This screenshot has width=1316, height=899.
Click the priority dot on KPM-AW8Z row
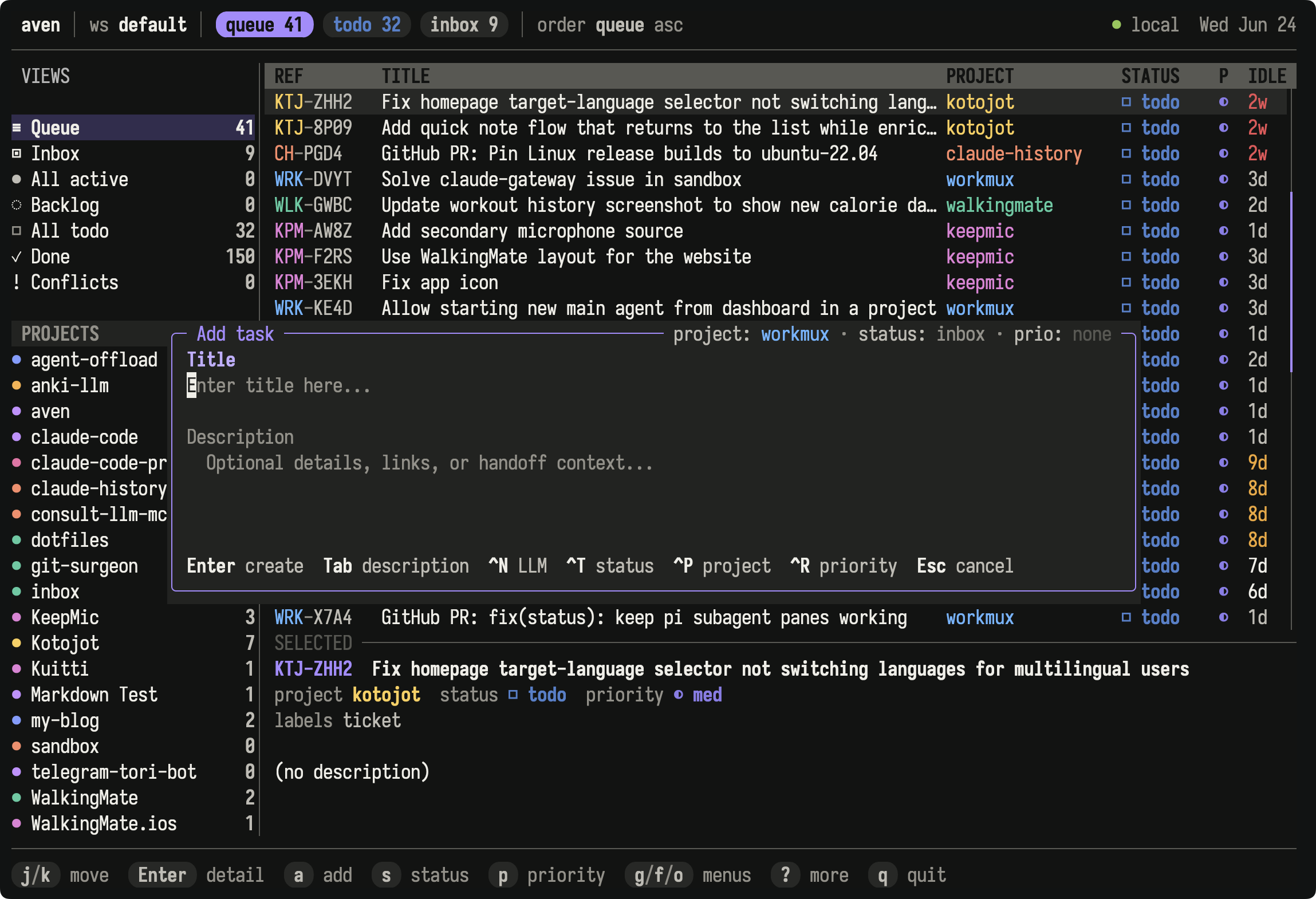click(1224, 231)
